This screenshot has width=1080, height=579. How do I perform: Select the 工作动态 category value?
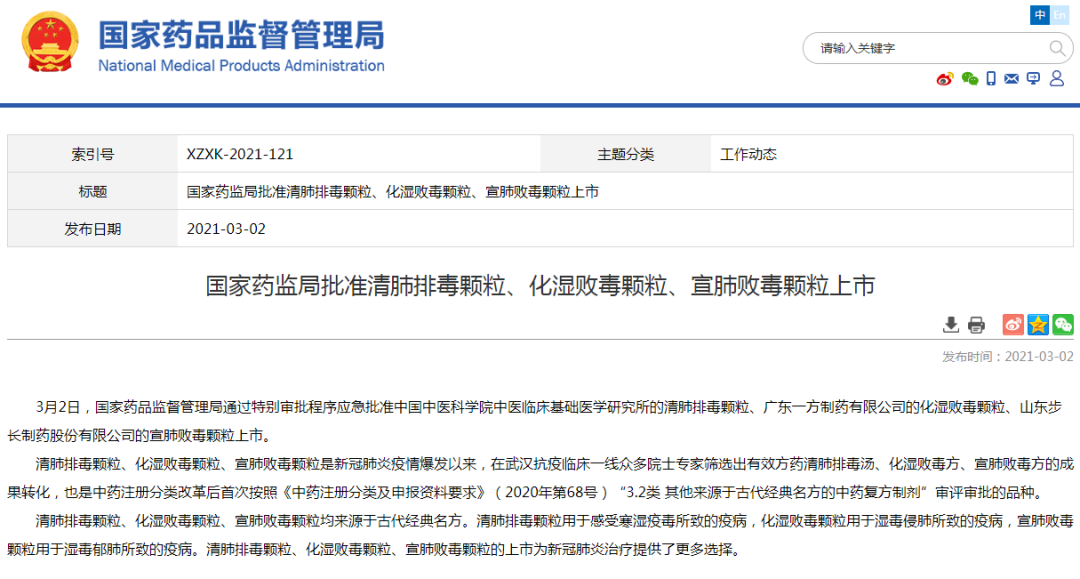pyautogui.click(x=748, y=154)
